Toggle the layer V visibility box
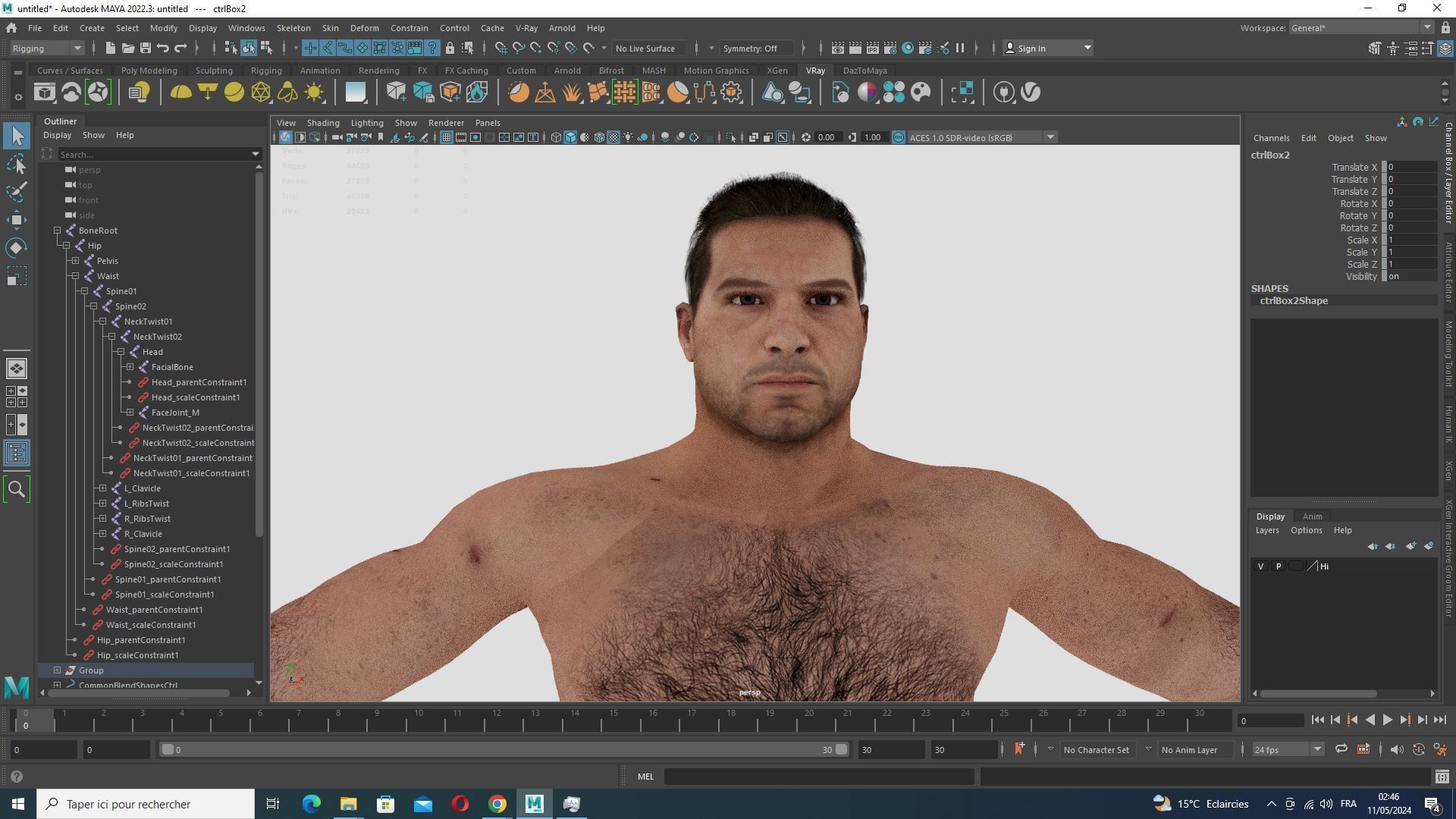 [1260, 566]
